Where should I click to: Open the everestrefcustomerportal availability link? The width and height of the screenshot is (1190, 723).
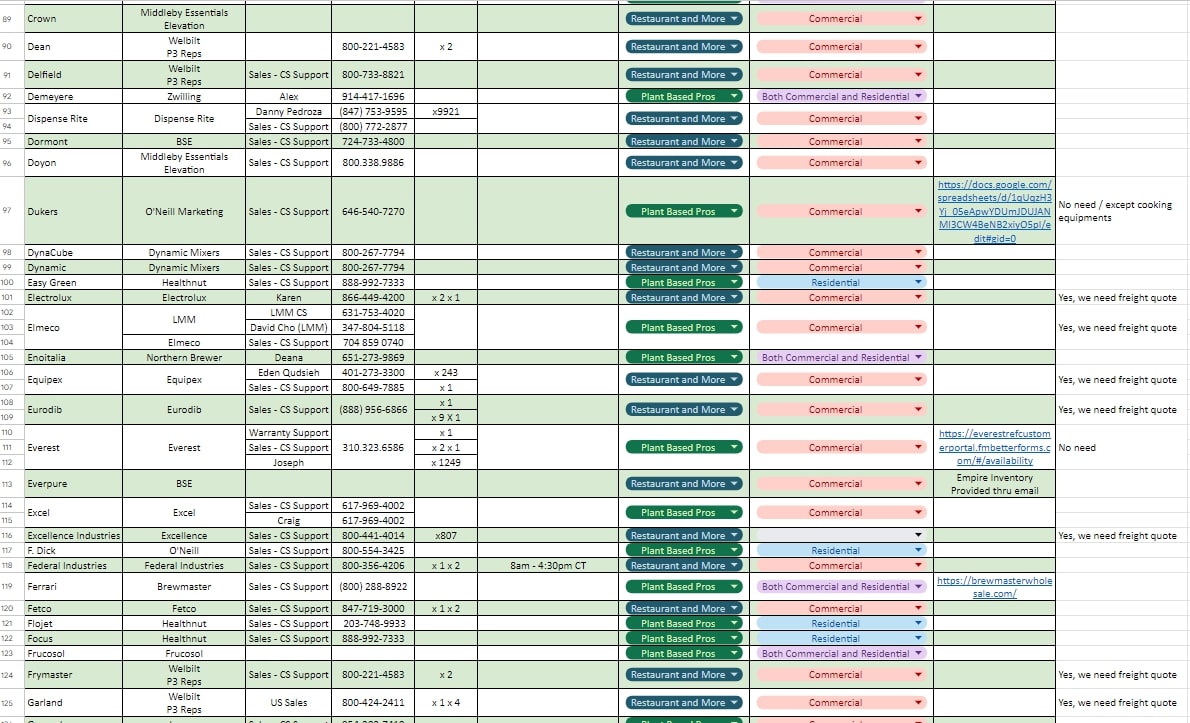point(994,448)
